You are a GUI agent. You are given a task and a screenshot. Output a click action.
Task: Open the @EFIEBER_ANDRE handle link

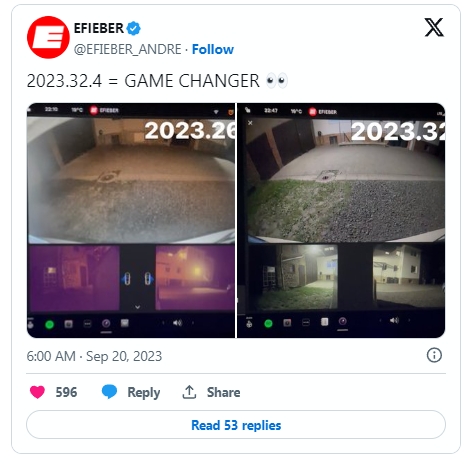[128, 49]
